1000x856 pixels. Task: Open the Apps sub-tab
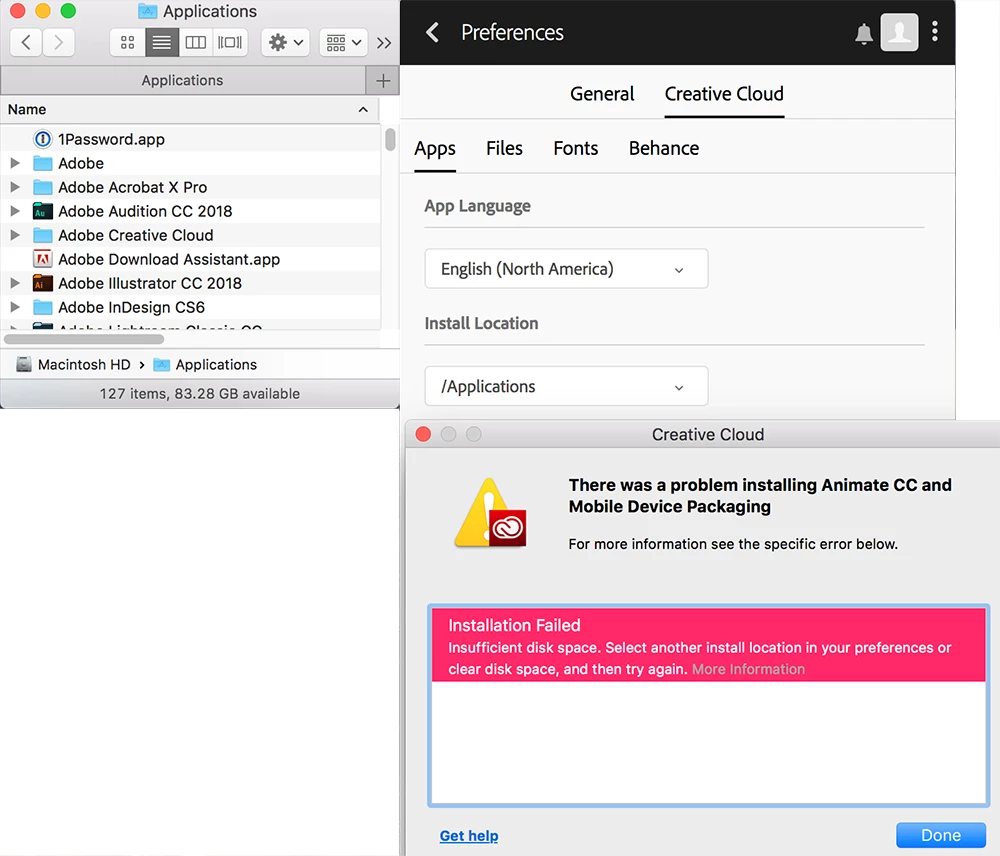(435, 149)
